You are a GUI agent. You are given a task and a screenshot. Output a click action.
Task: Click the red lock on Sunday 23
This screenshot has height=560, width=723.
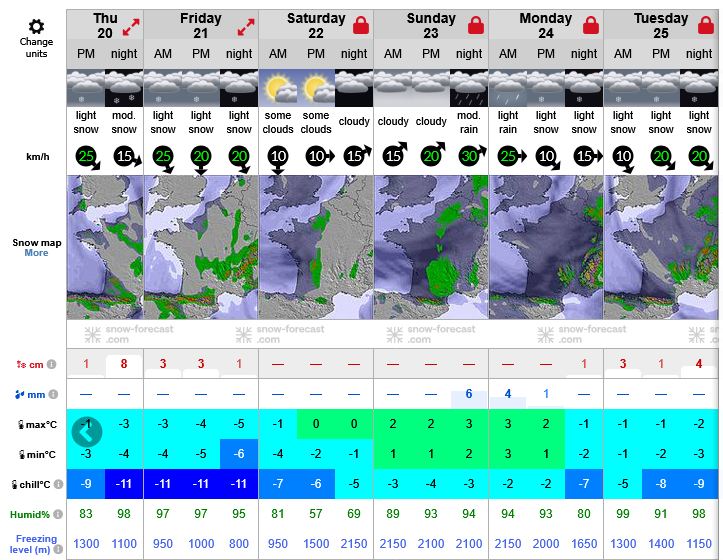[476, 26]
